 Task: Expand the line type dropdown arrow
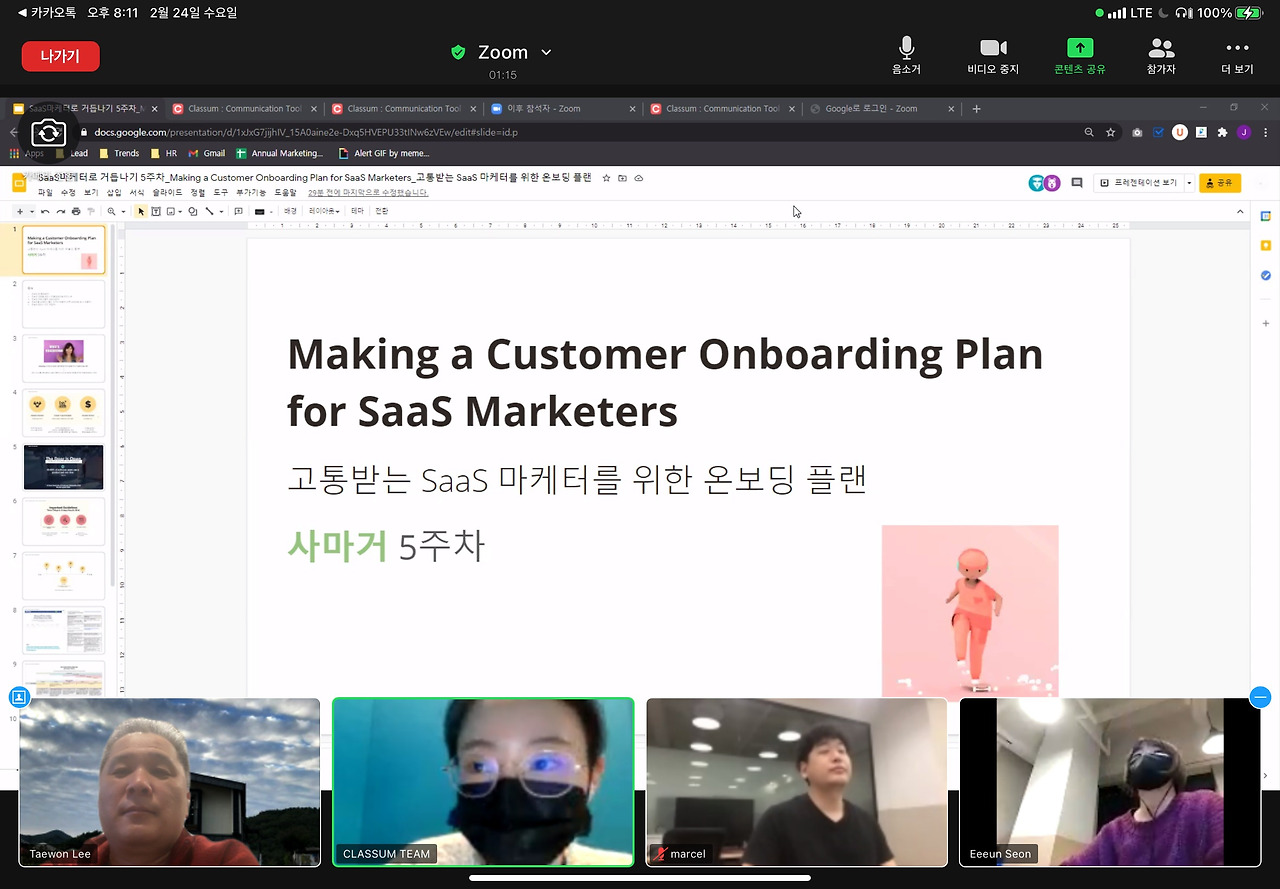point(220,212)
